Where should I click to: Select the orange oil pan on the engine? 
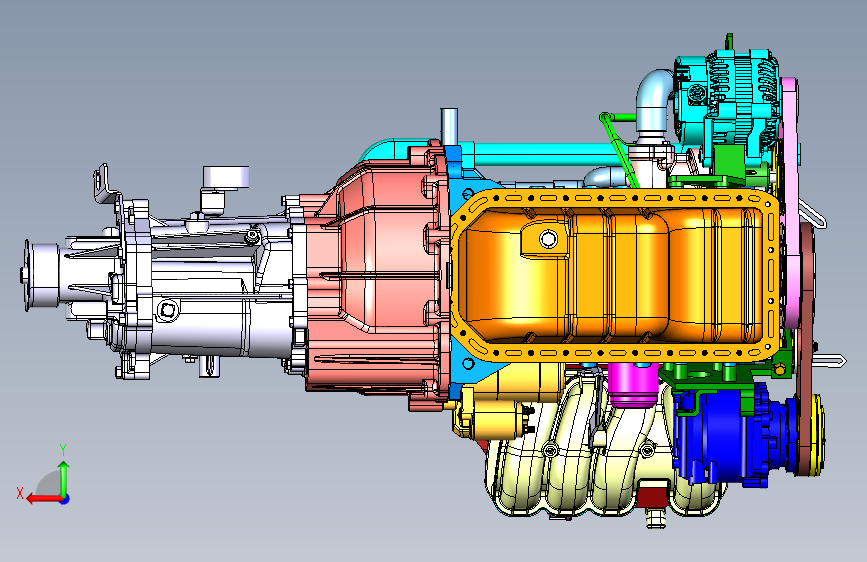pos(614,275)
